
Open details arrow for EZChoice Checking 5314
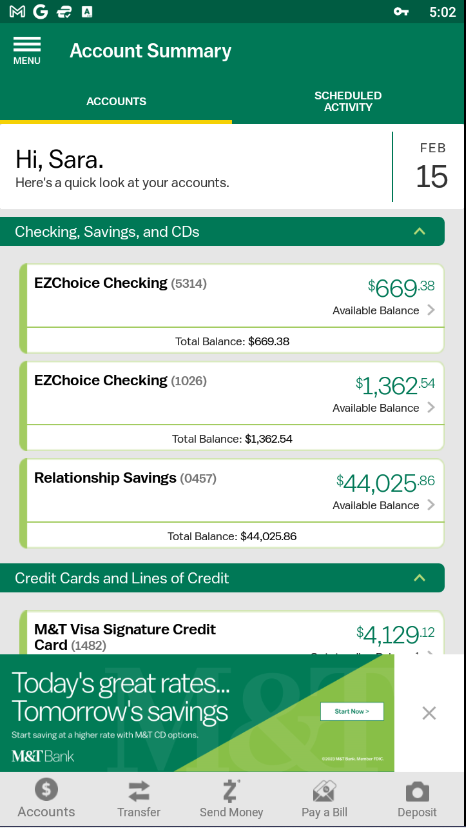click(431, 310)
